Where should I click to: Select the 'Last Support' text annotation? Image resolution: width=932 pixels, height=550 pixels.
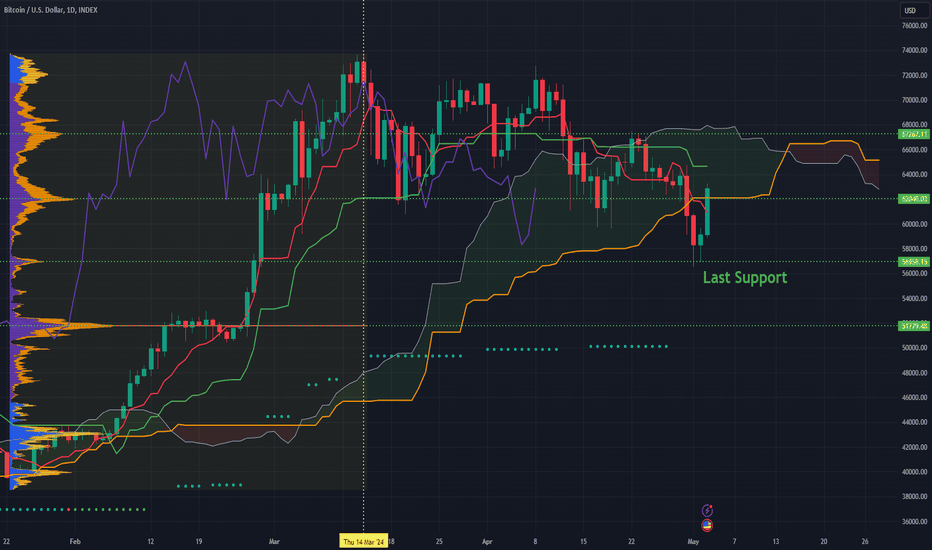click(745, 278)
